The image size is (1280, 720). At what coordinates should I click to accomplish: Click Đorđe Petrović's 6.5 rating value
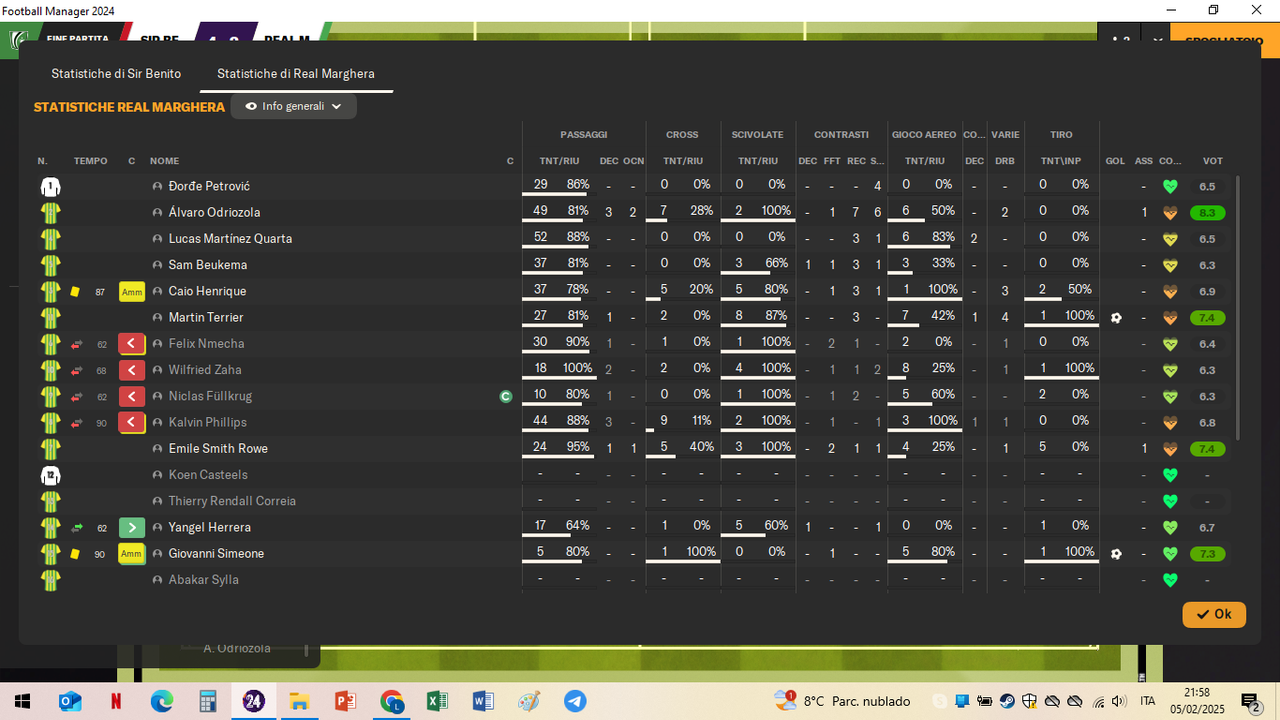1207,187
